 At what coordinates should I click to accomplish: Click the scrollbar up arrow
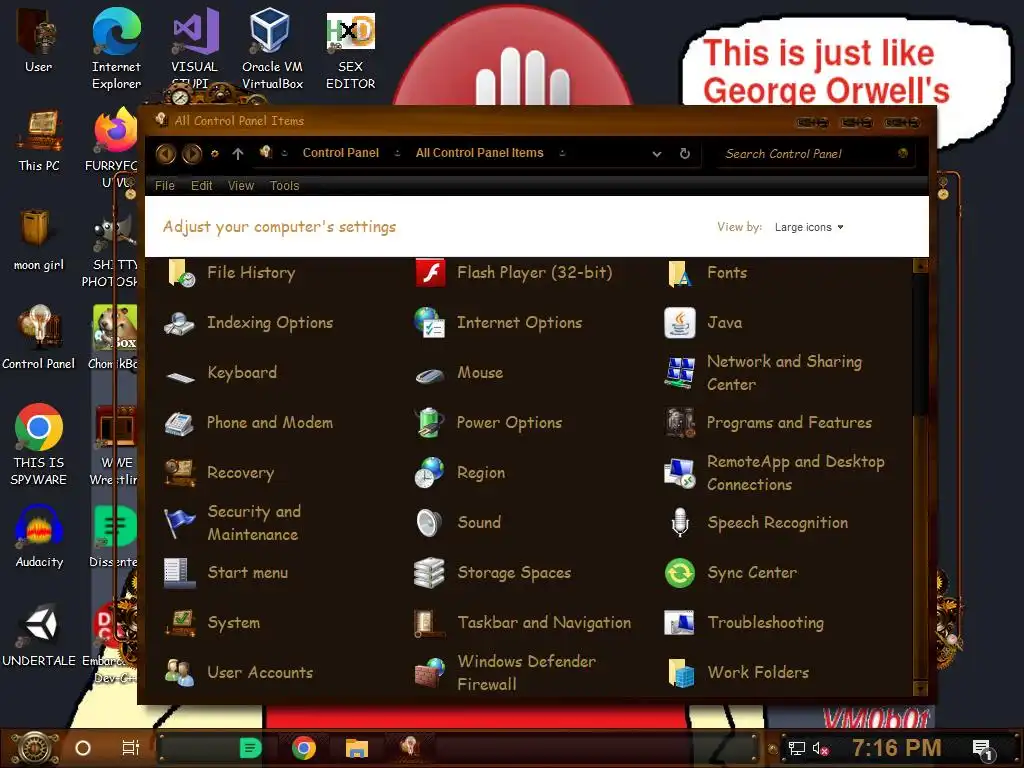click(920, 265)
